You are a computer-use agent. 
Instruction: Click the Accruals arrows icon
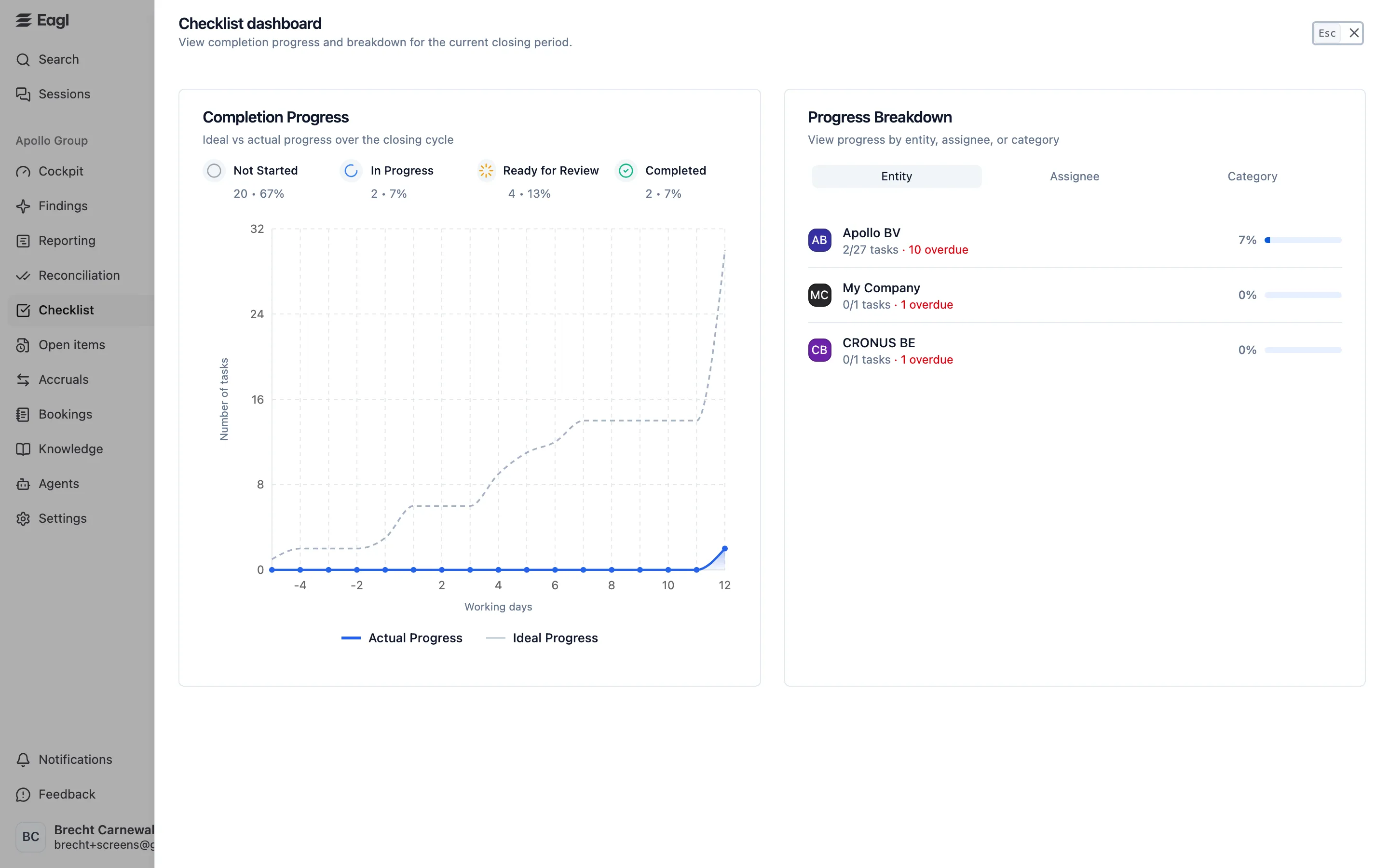pos(23,380)
